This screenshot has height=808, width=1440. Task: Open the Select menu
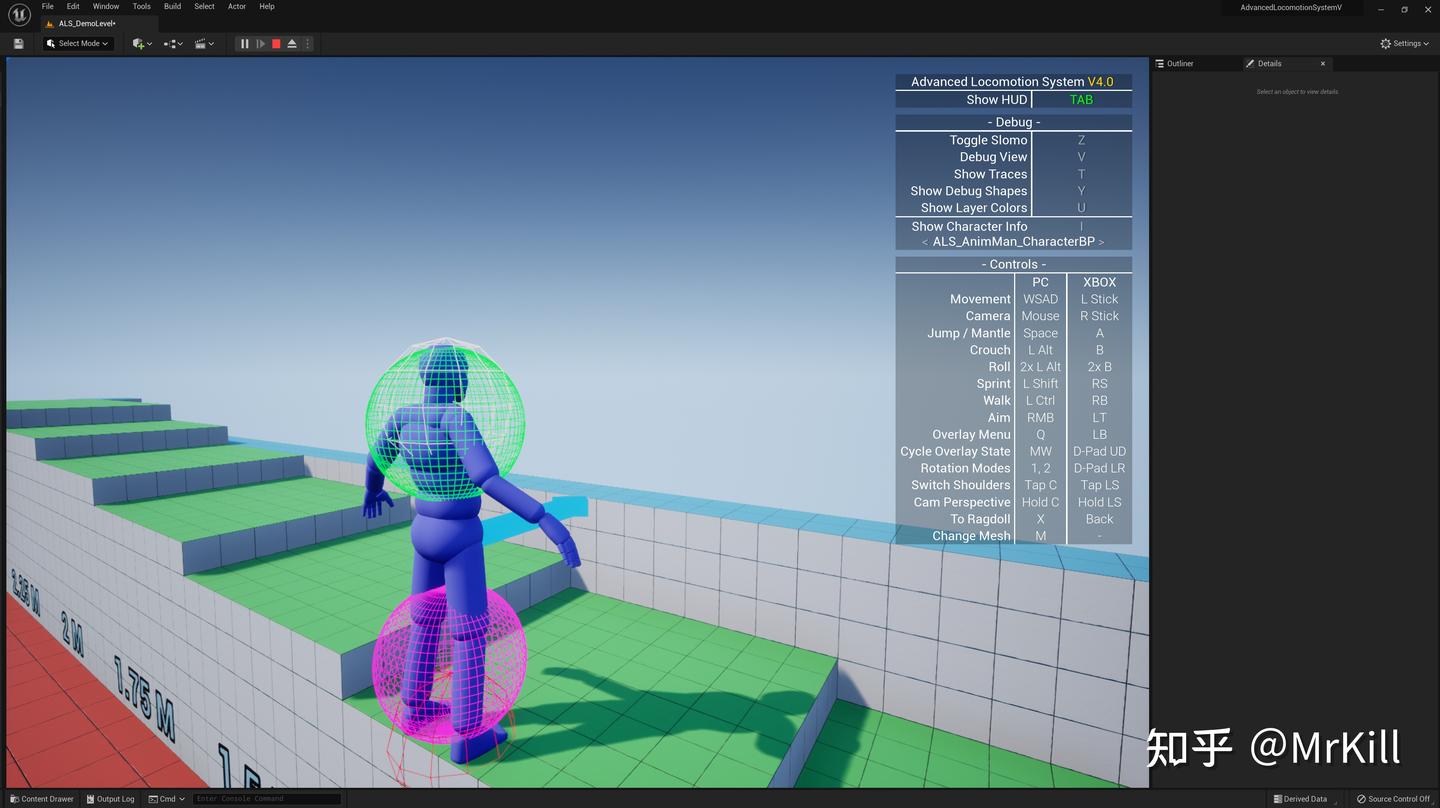pyautogui.click(x=204, y=6)
